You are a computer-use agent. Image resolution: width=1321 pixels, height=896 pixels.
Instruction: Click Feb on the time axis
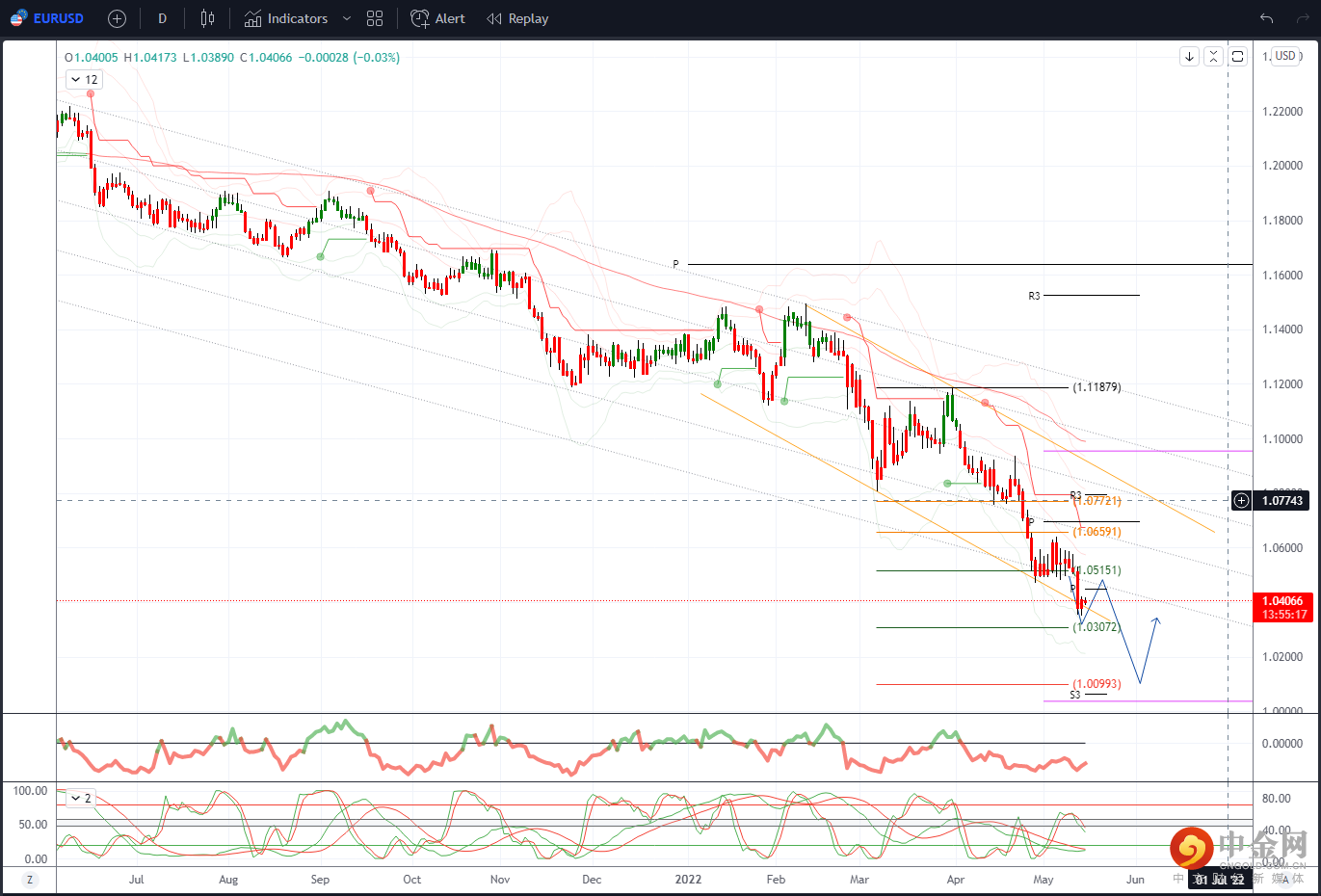pos(776,880)
